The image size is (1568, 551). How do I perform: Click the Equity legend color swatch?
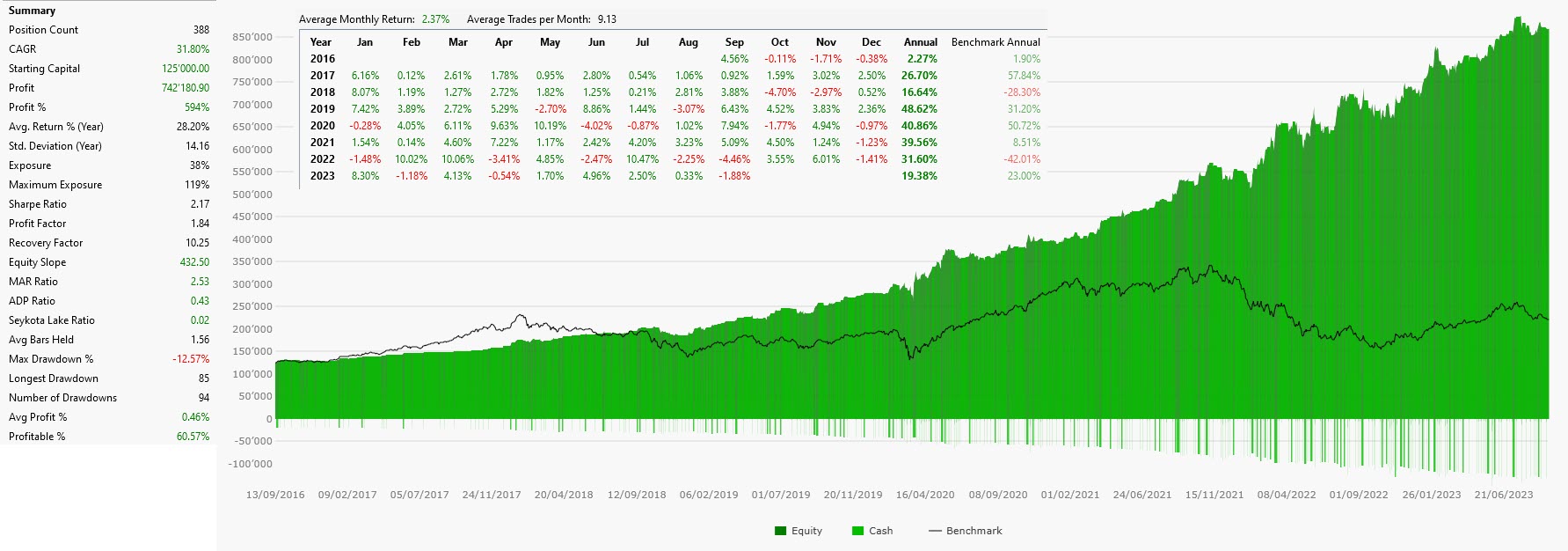point(780,531)
